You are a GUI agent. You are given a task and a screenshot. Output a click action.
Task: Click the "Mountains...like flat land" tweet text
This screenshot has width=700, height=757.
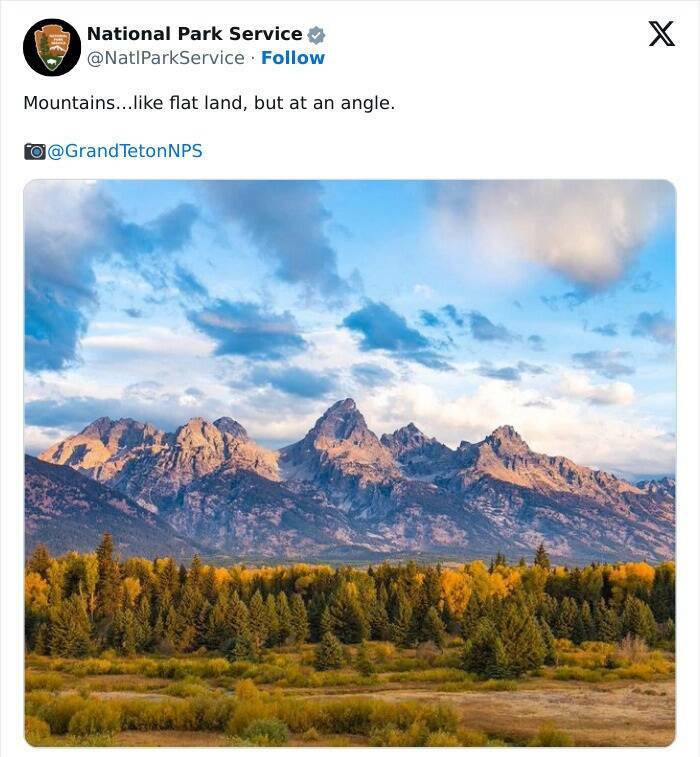tap(209, 103)
